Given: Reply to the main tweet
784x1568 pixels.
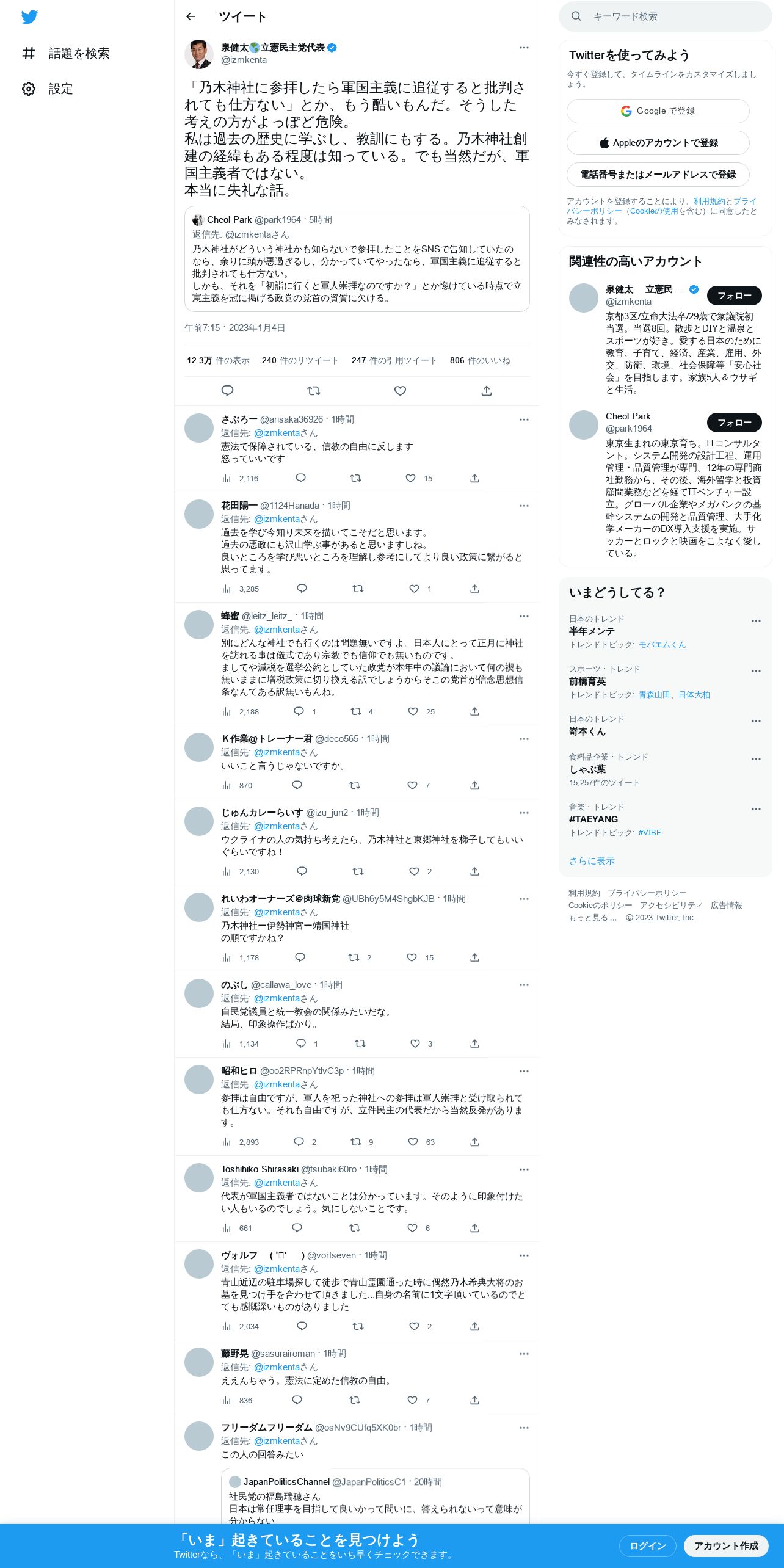Looking at the screenshot, I should pyautogui.click(x=227, y=390).
